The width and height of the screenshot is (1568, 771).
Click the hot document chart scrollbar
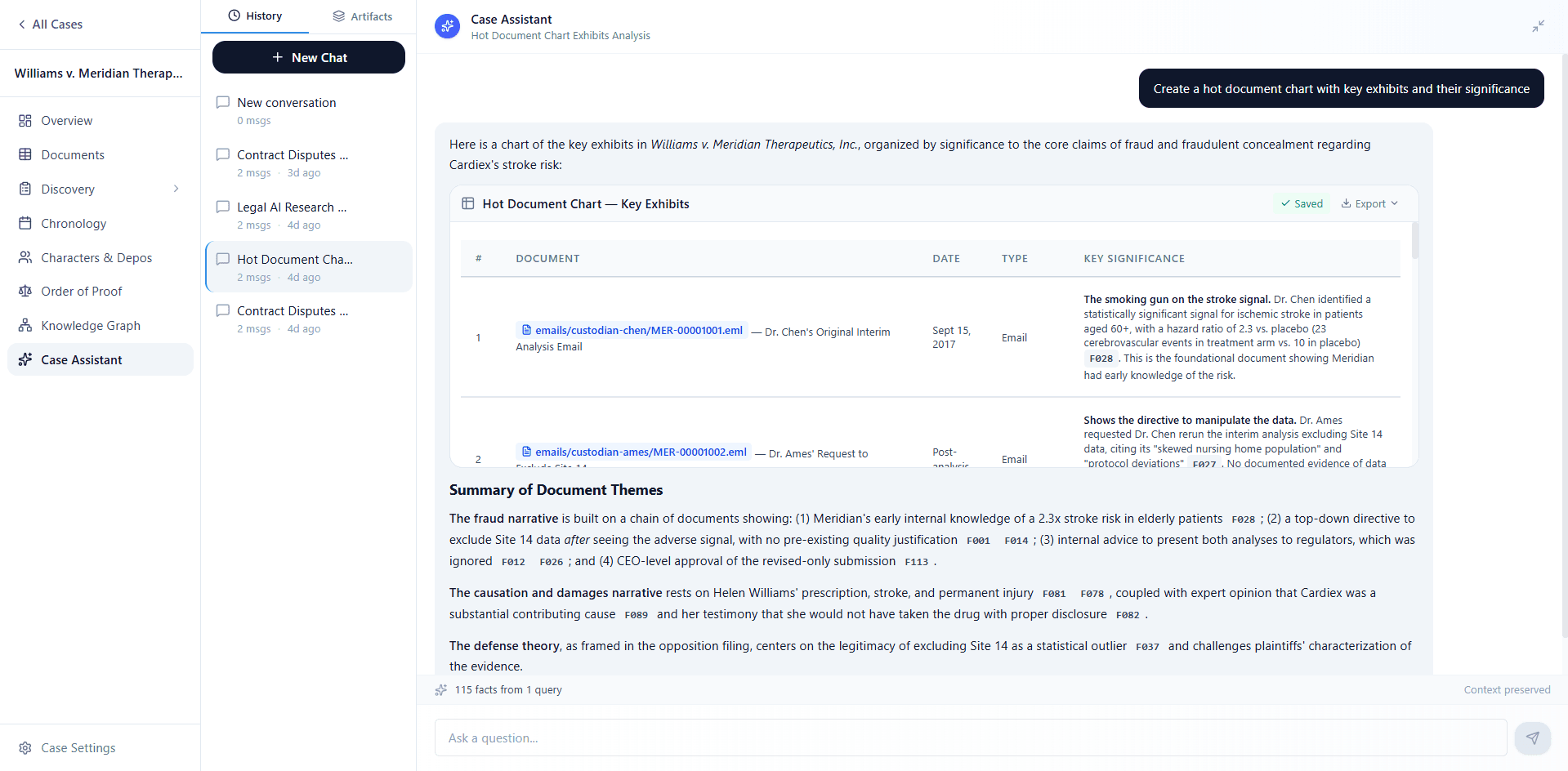(1414, 240)
